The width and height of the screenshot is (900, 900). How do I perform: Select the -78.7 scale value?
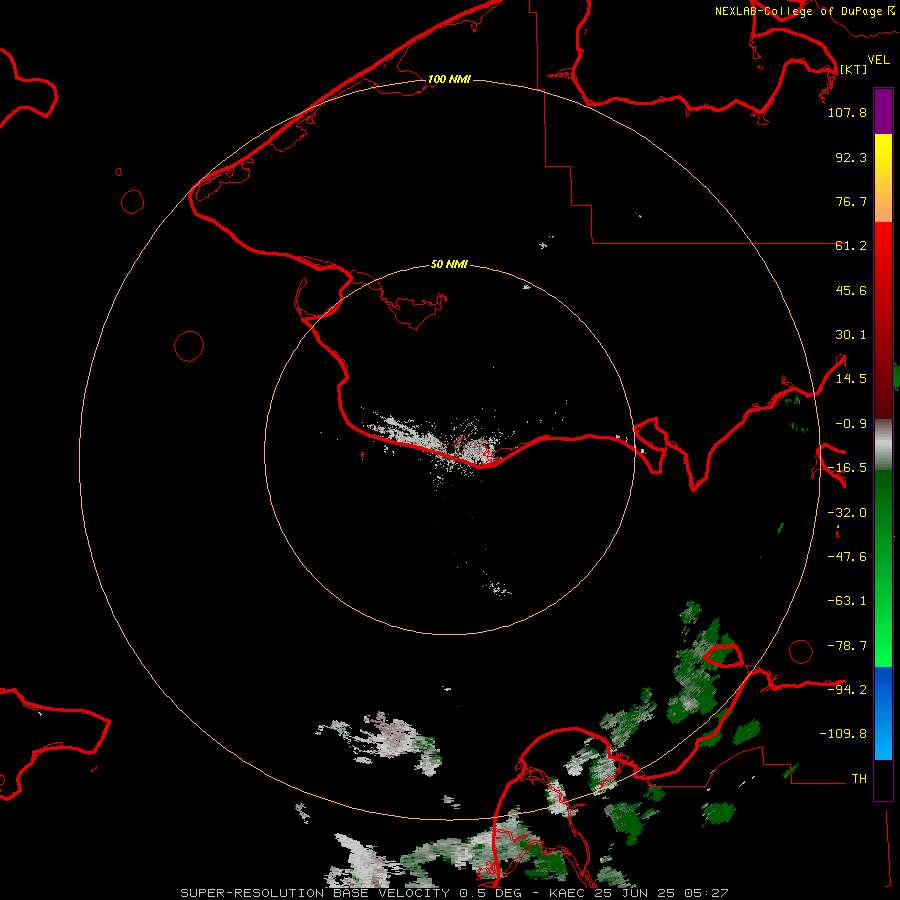pyautogui.click(x=847, y=646)
